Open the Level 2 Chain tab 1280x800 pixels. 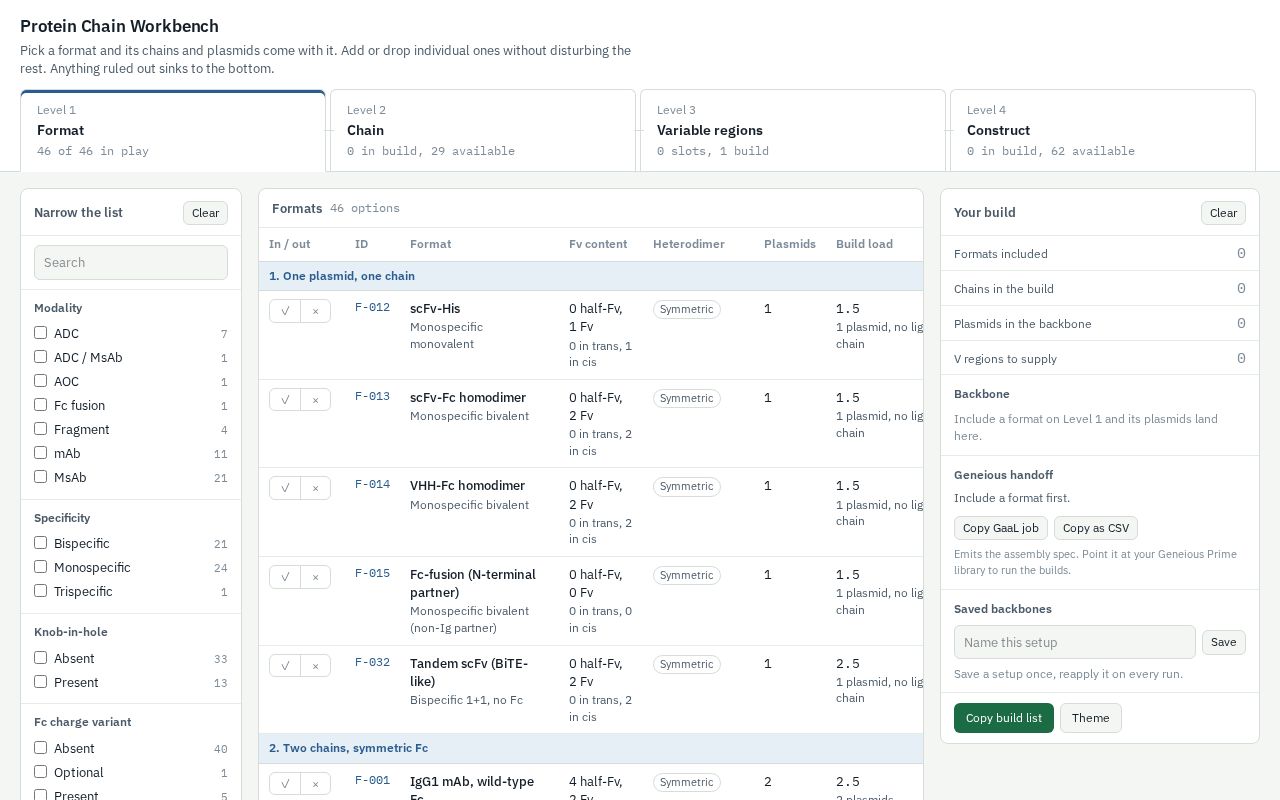pos(483,131)
